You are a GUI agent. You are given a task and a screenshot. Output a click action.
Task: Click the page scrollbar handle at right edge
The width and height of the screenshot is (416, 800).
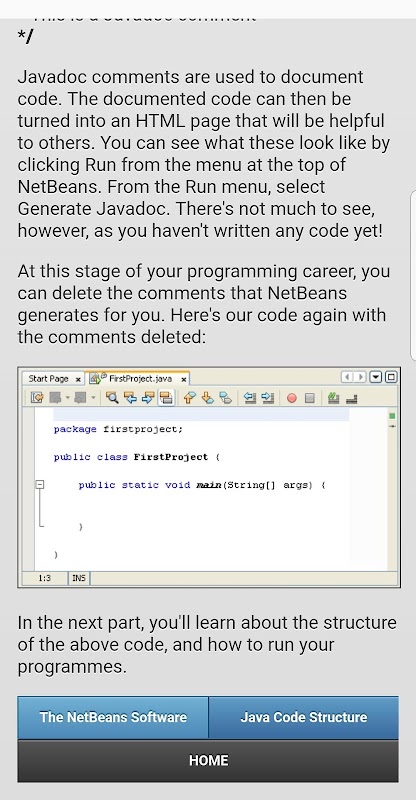coord(413,276)
